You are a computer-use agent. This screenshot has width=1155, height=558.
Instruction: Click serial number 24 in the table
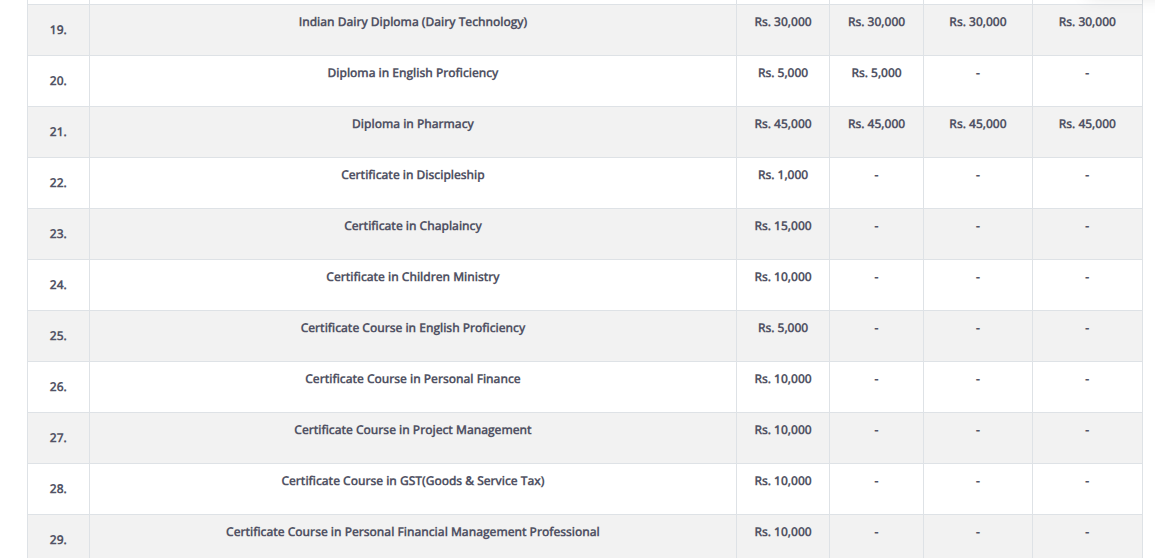pyautogui.click(x=58, y=285)
